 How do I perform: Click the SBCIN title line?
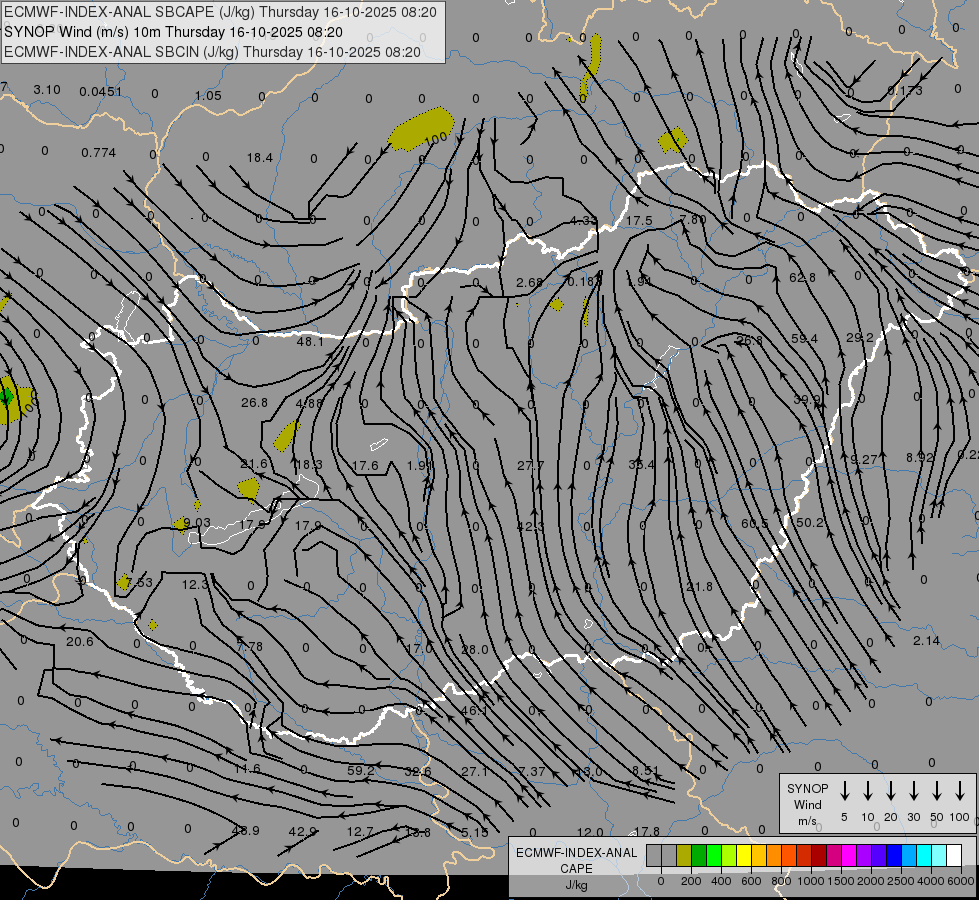212,52
